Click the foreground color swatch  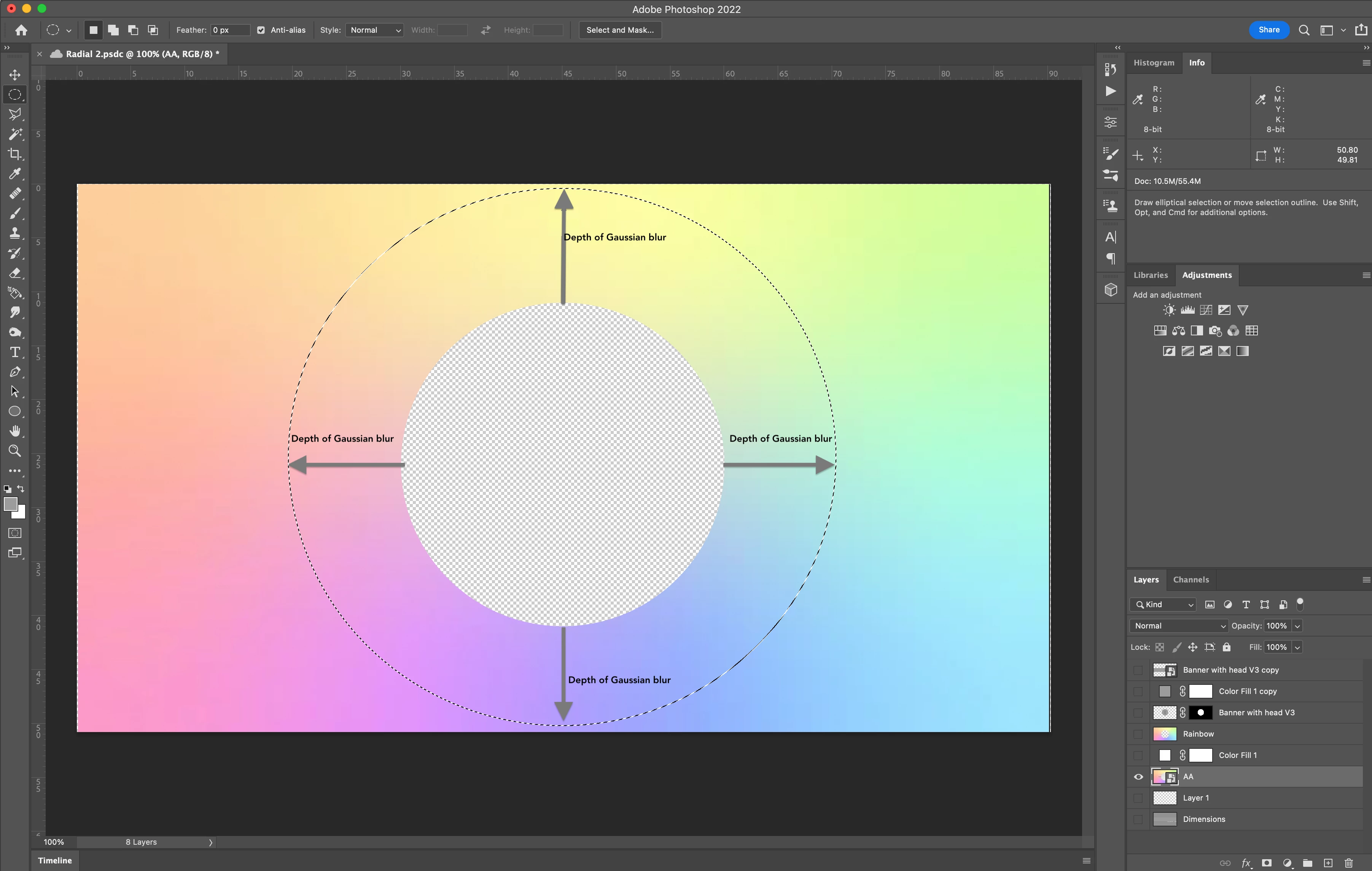[x=10, y=504]
